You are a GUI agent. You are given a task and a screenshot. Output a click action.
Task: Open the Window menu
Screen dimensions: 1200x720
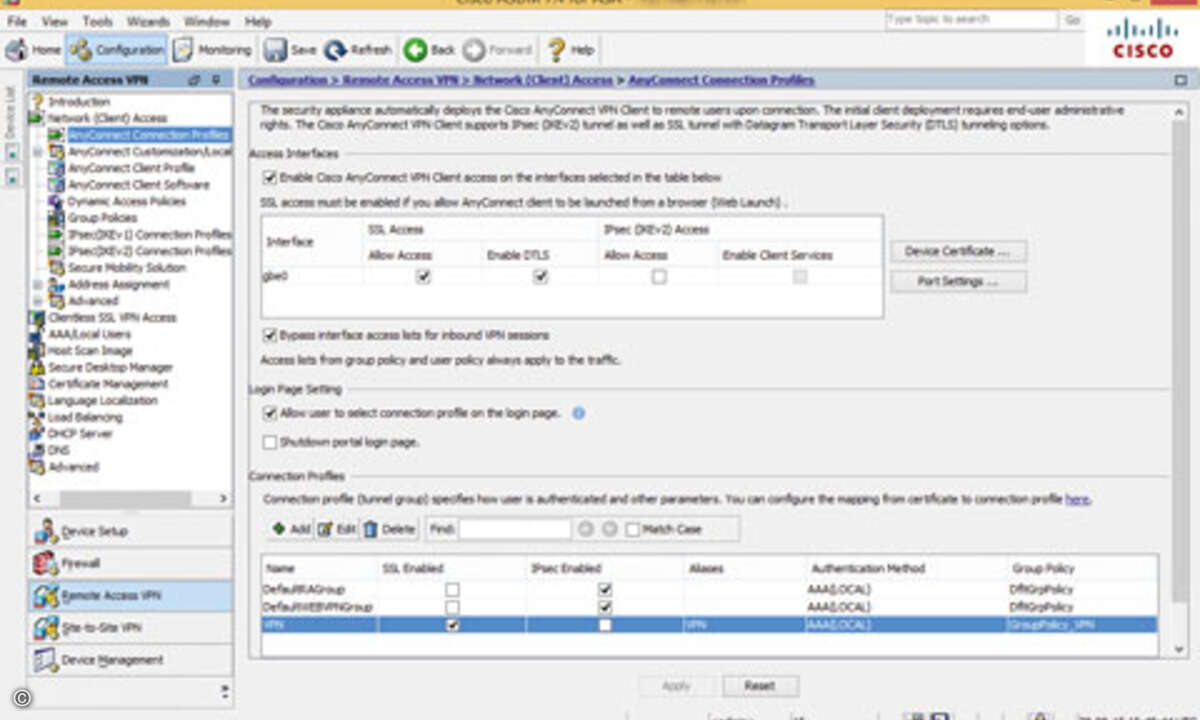click(208, 21)
